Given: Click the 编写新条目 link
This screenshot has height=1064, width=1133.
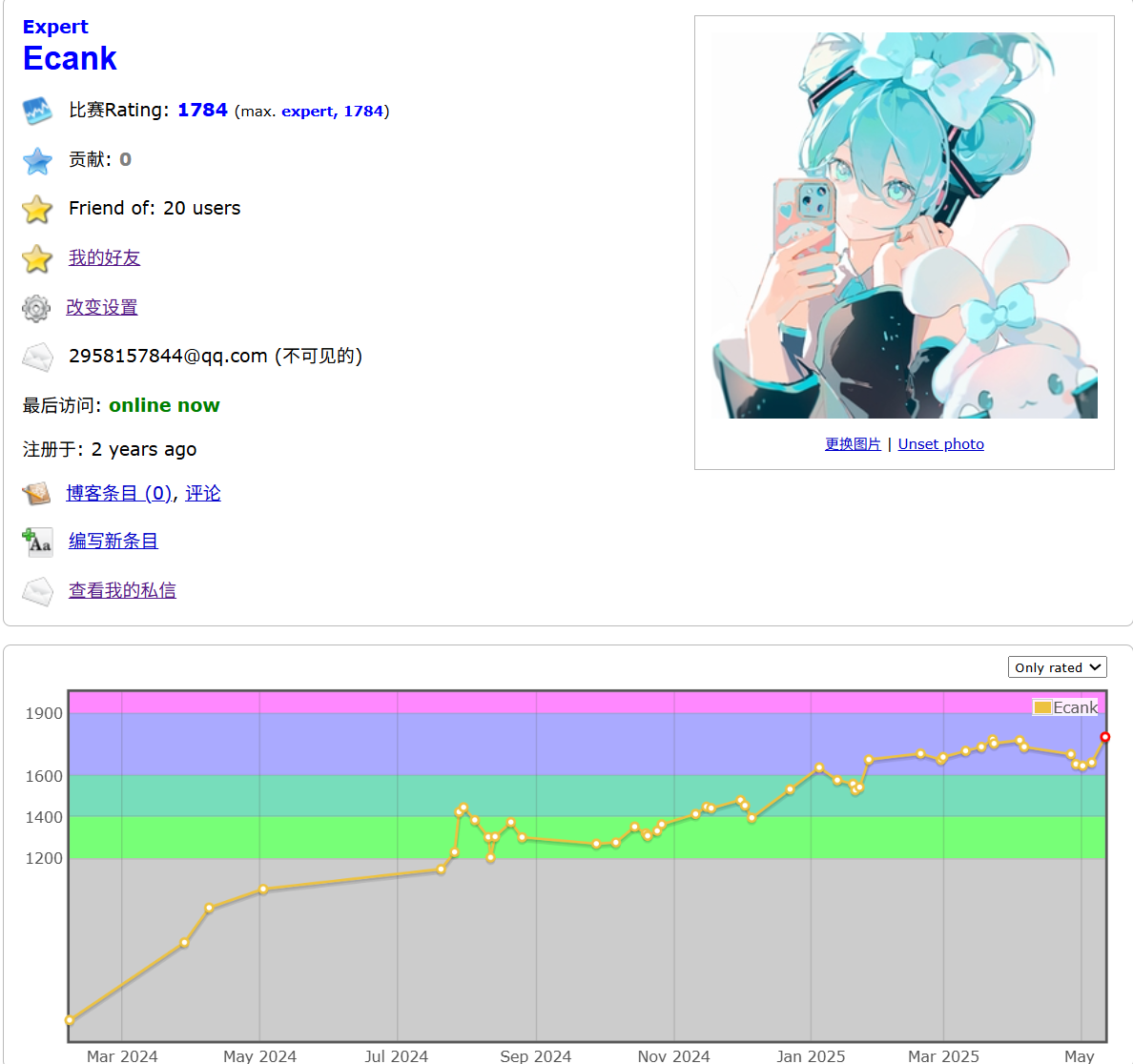Looking at the screenshot, I should (113, 541).
